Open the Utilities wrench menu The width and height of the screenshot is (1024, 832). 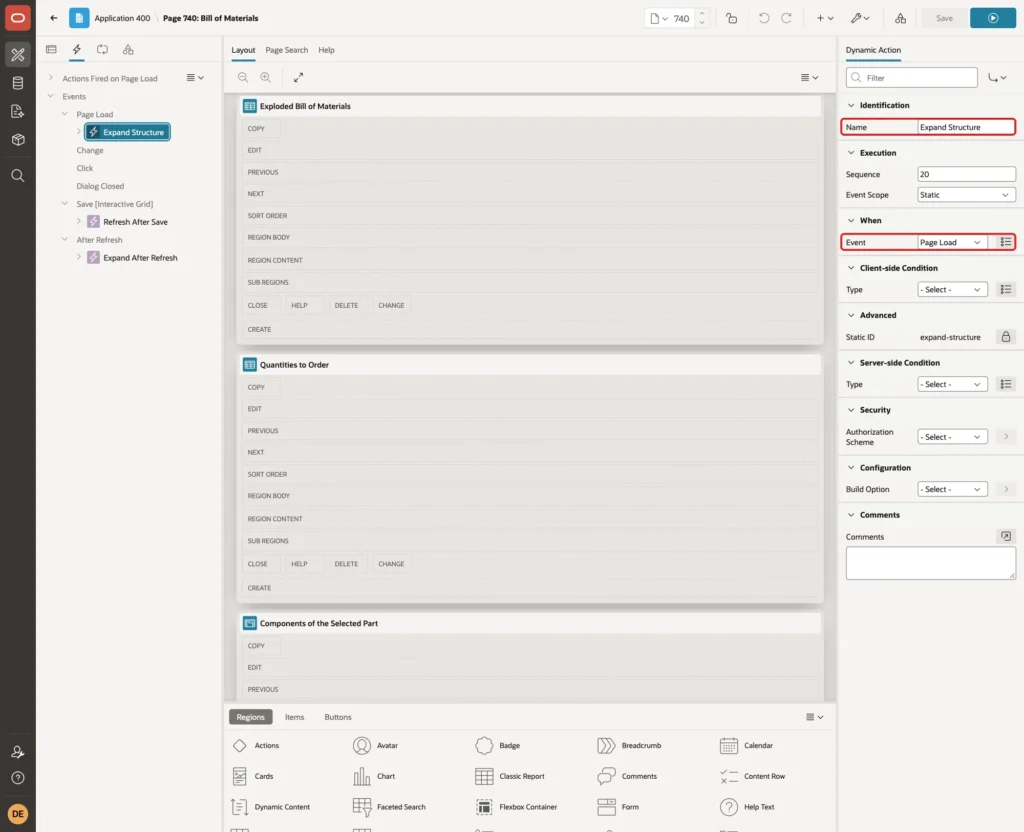(859, 18)
